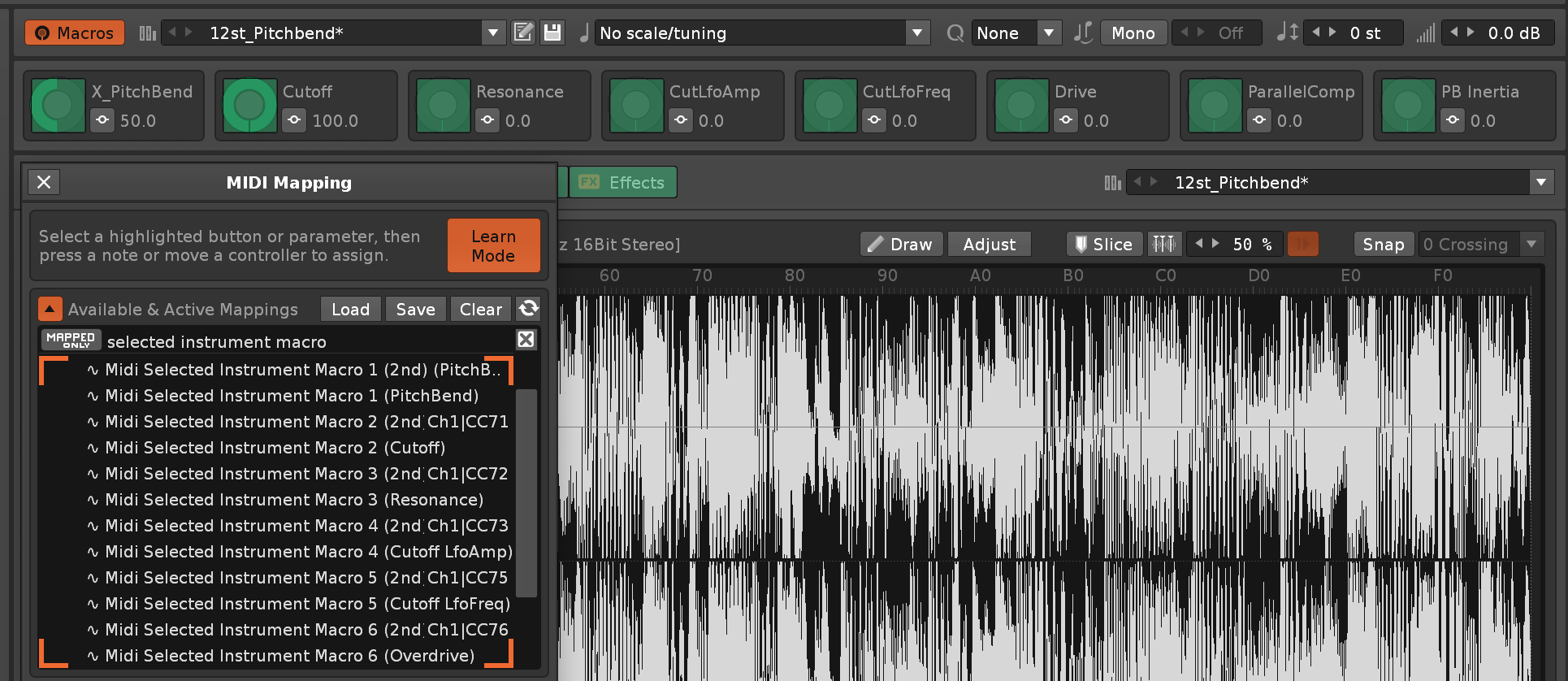Clear the mapping search filter box
The image size is (1568, 681).
526,340
